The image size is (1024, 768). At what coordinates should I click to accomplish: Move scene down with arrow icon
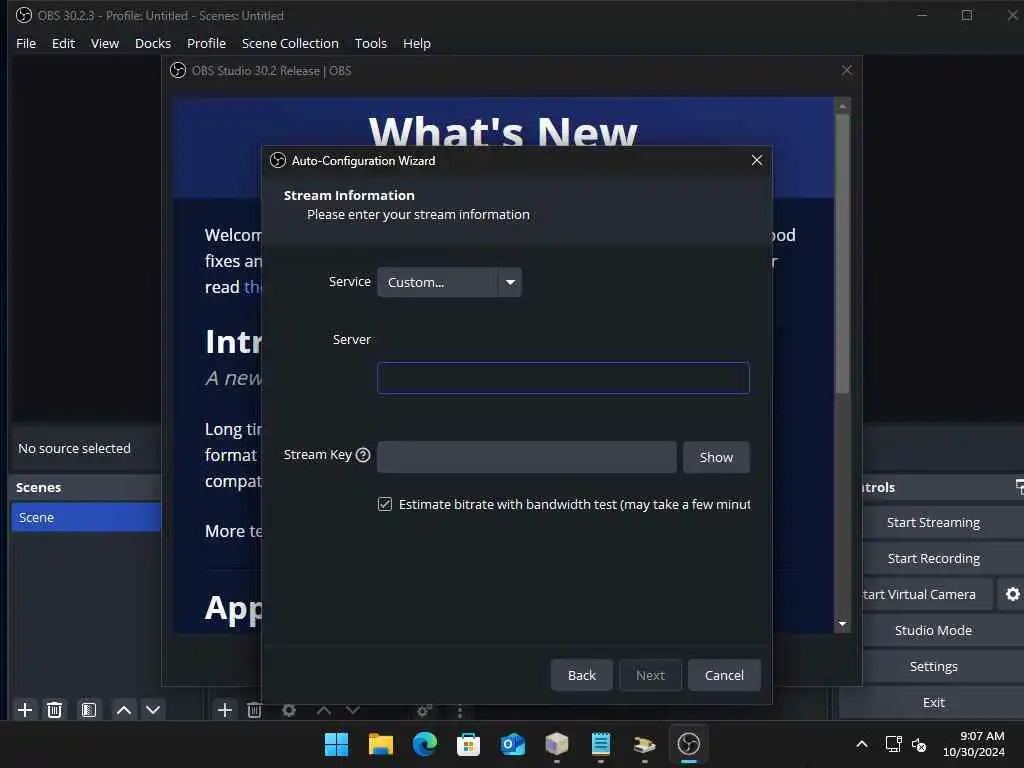pyautogui.click(x=153, y=709)
